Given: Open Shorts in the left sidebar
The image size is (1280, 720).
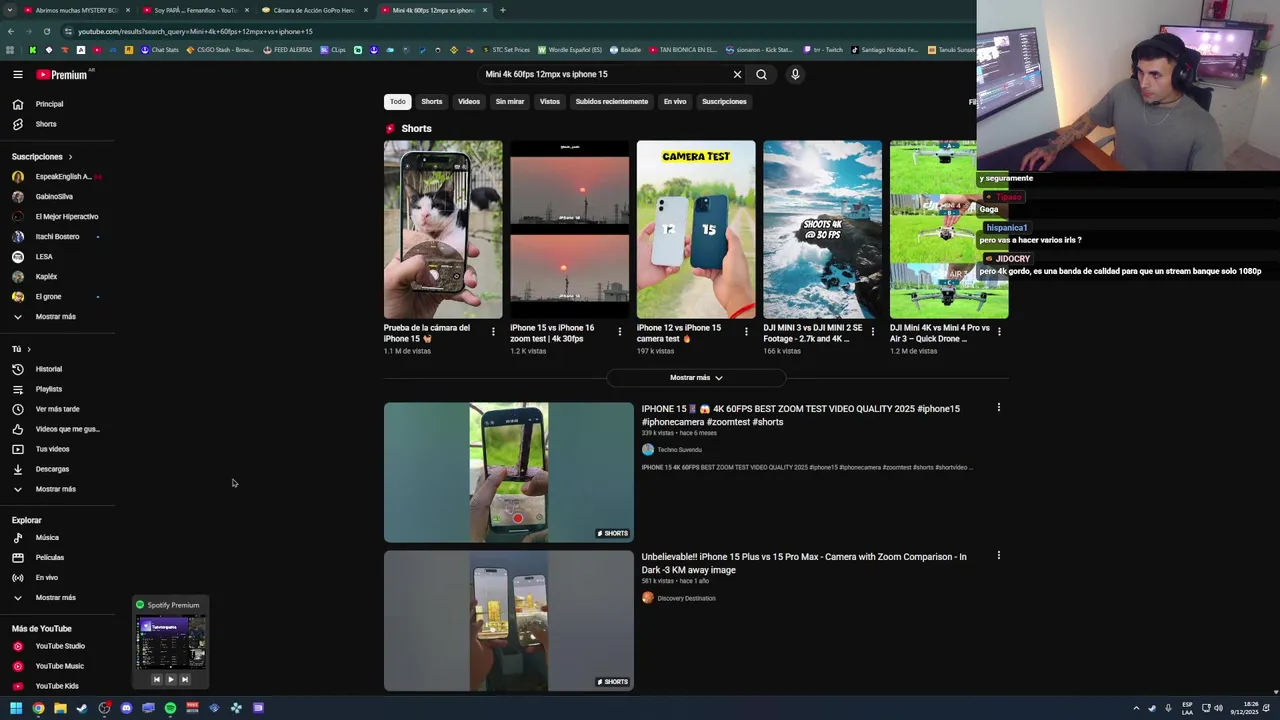Looking at the screenshot, I should click(x=46, y=124).
